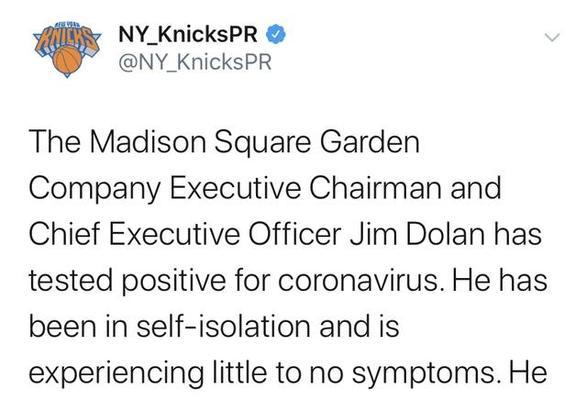Expand the tweet options chevron

pyautogui.click(x=552, y=37)
